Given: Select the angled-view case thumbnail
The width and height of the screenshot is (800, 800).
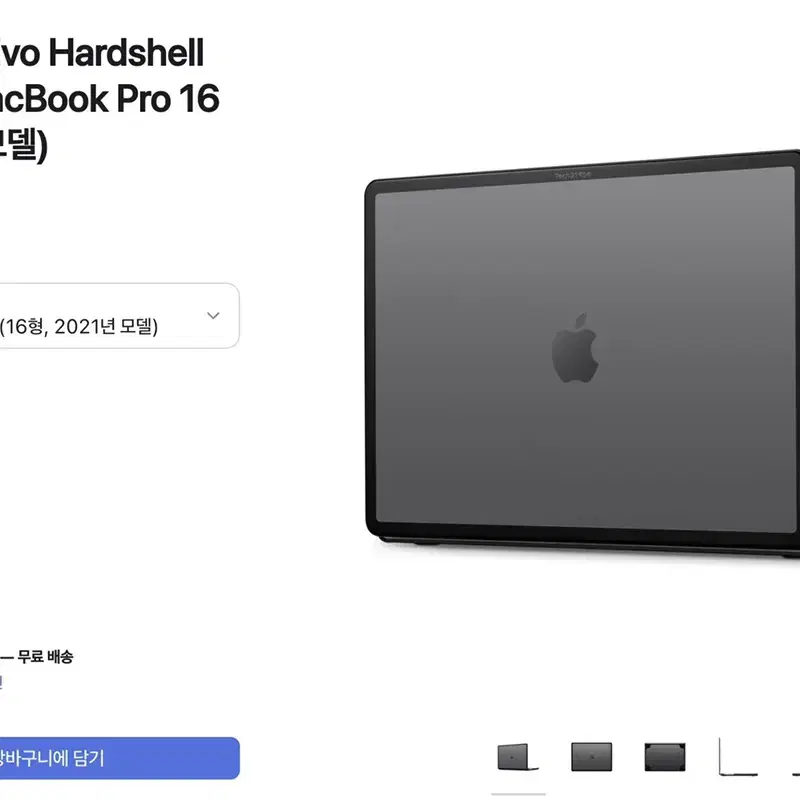Looking at the screenshot, I should (x=518, y=757).
